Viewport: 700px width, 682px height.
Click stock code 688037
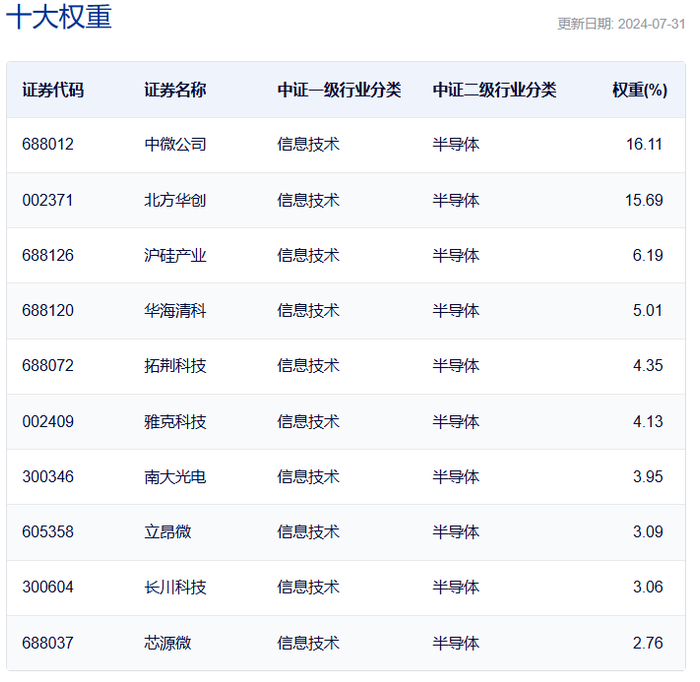pyautogui.click(x=48, y=643)
